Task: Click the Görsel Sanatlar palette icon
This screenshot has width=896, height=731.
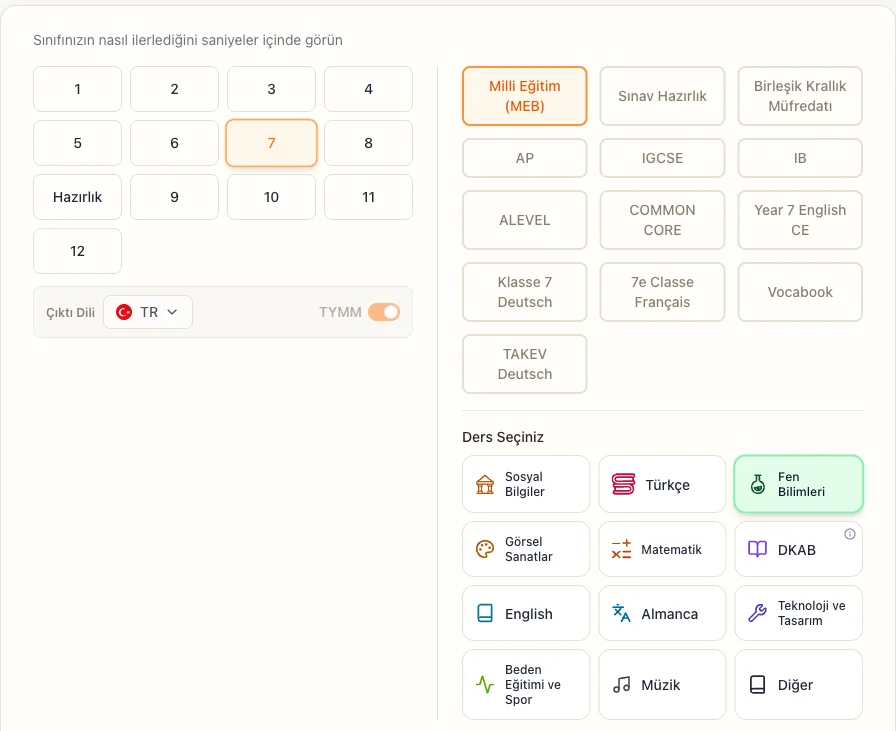Action: [x=485, y=549]
